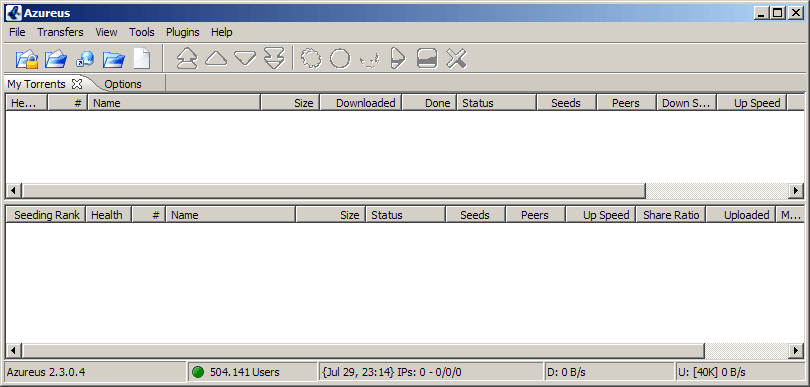Screen dimensions: 810x387
Task: Click the upper pane horizontal scrollbar thumb
Action: pos(334,191)
